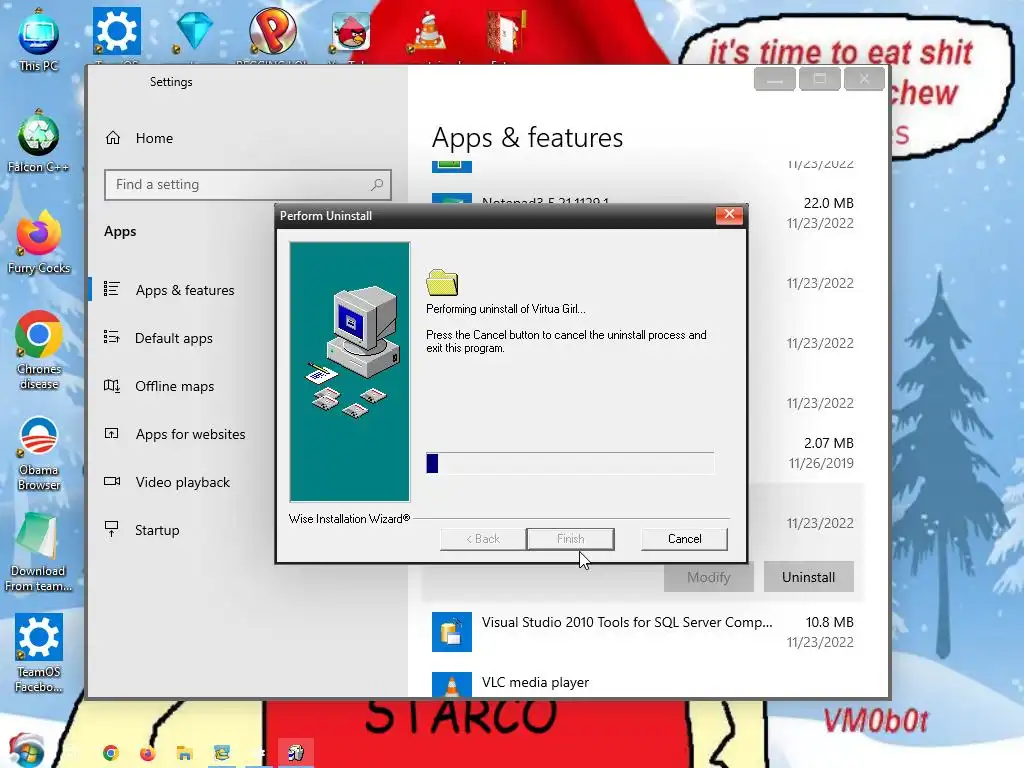Viewport: 1024px width, 768px height.
Task: Click the computer illustration in the wizard
Action: [349, 371]
